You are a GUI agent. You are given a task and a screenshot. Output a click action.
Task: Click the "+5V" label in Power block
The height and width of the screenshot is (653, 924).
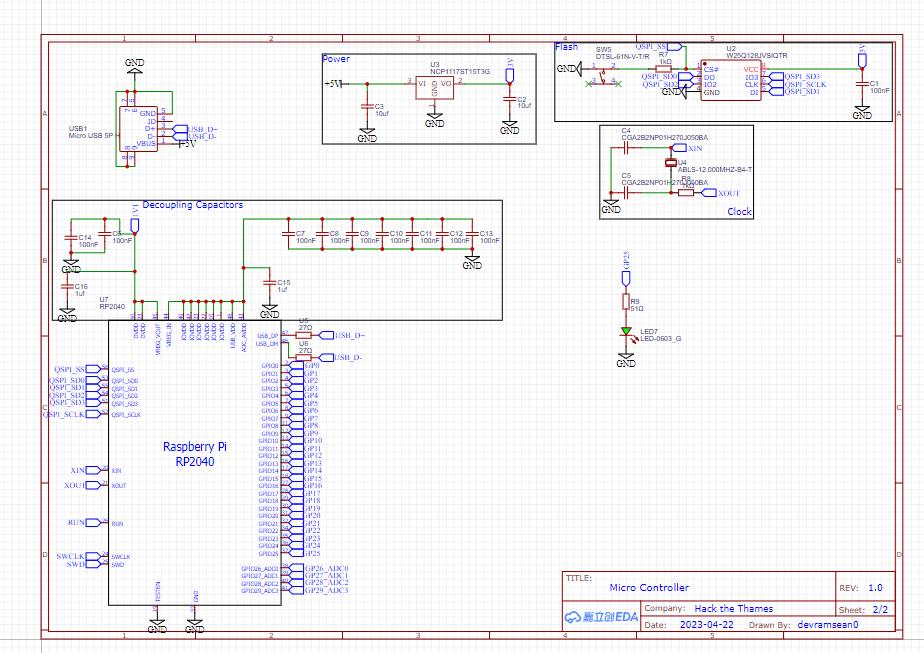(x=333, y=84)
